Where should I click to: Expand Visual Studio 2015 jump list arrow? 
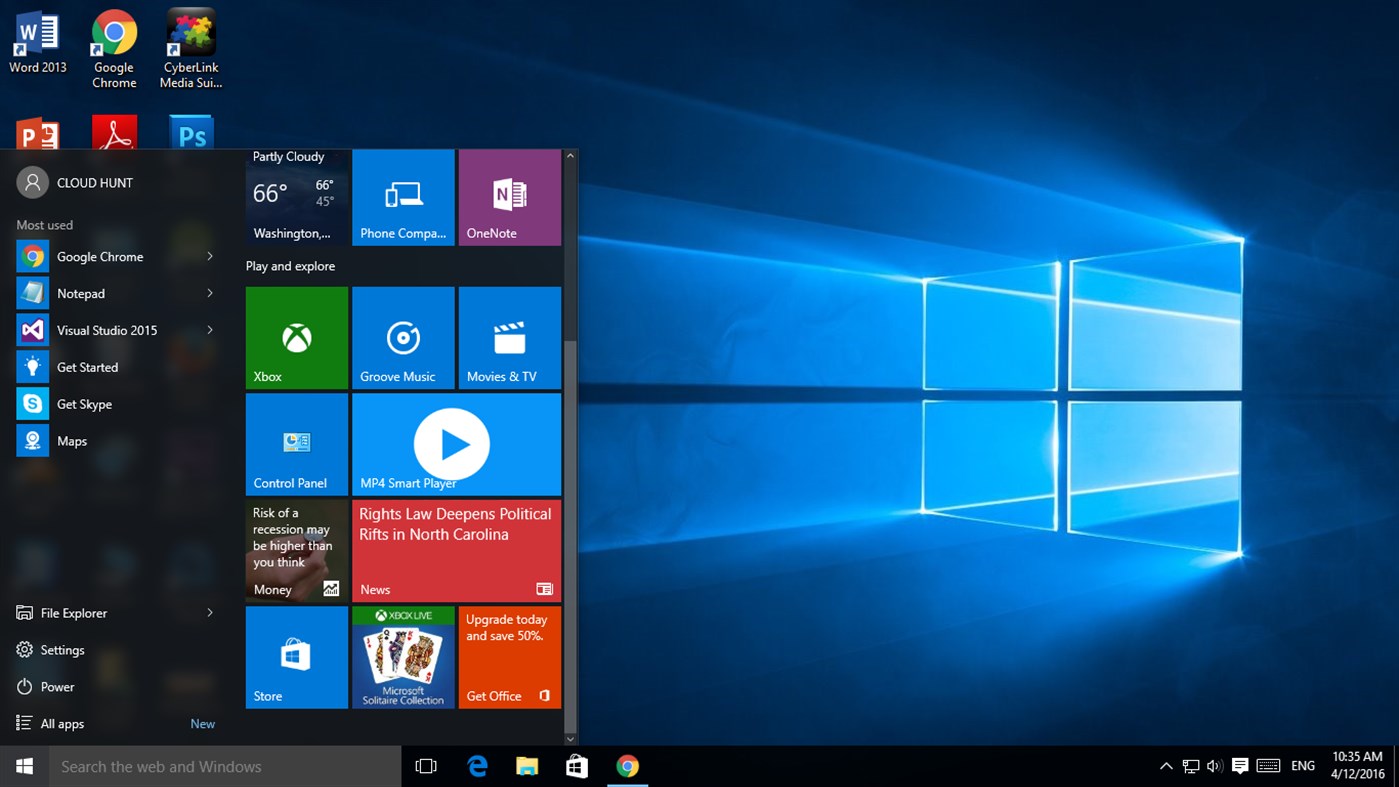click(x=210, y=330)
